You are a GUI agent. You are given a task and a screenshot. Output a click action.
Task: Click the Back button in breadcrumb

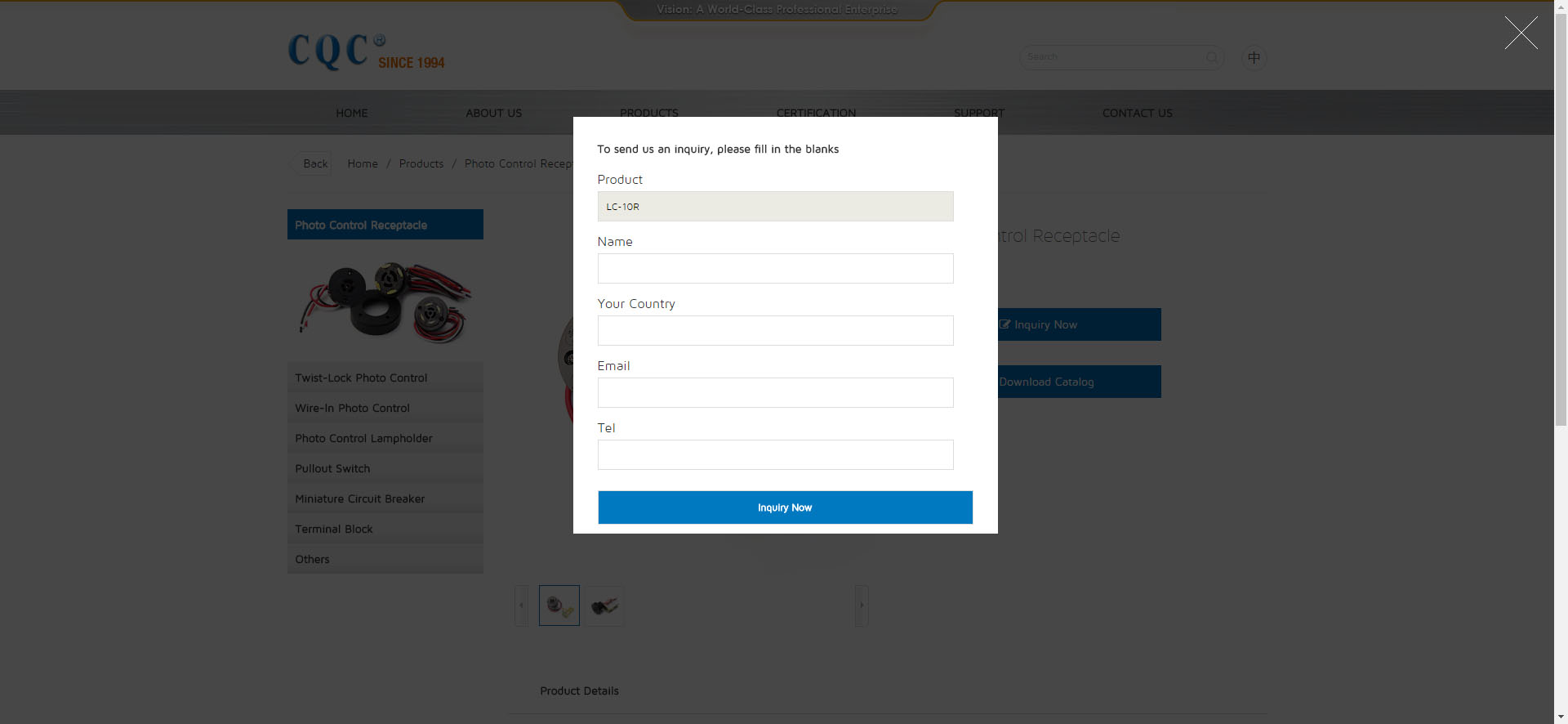(x=314, y=163)
